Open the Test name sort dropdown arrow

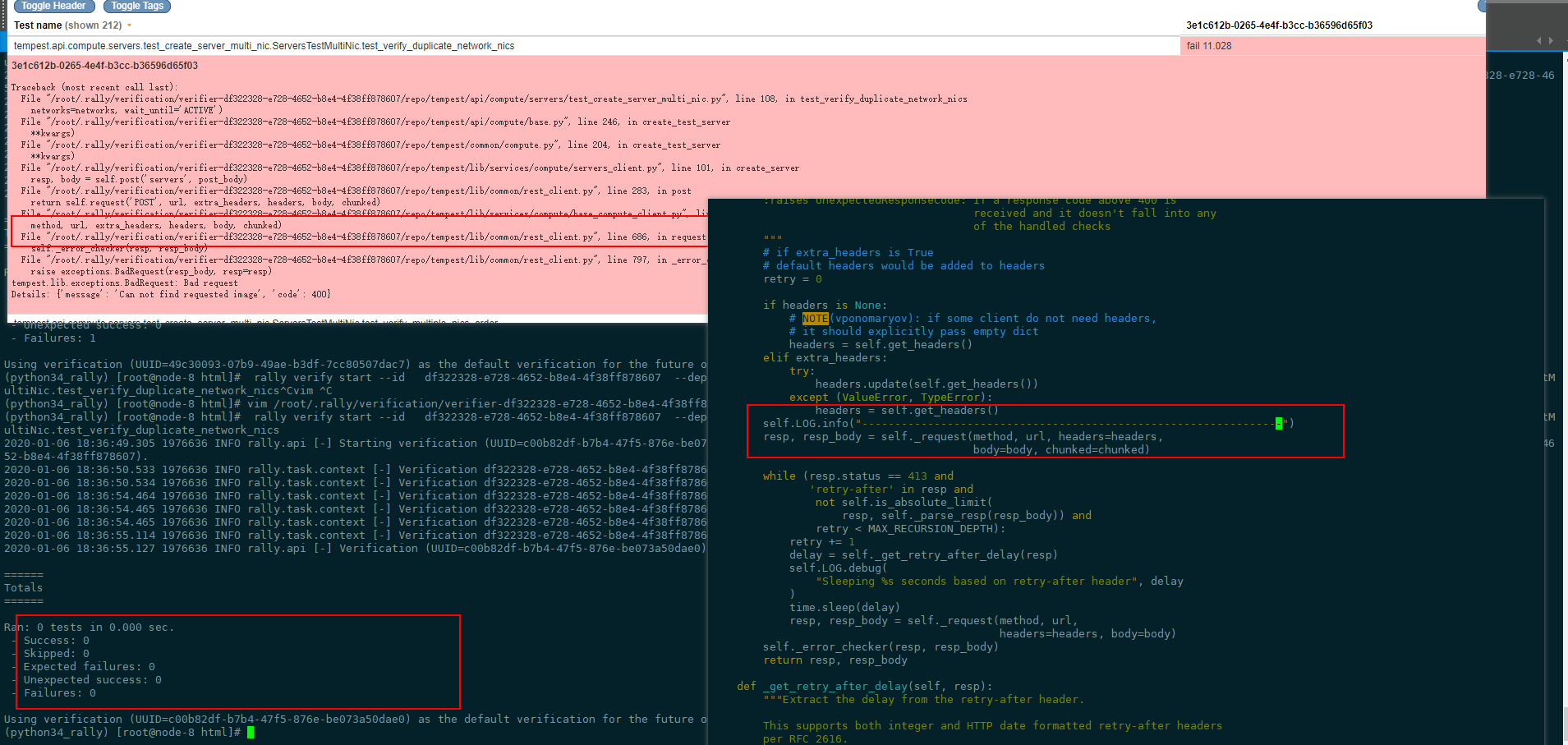pos(129,25)
